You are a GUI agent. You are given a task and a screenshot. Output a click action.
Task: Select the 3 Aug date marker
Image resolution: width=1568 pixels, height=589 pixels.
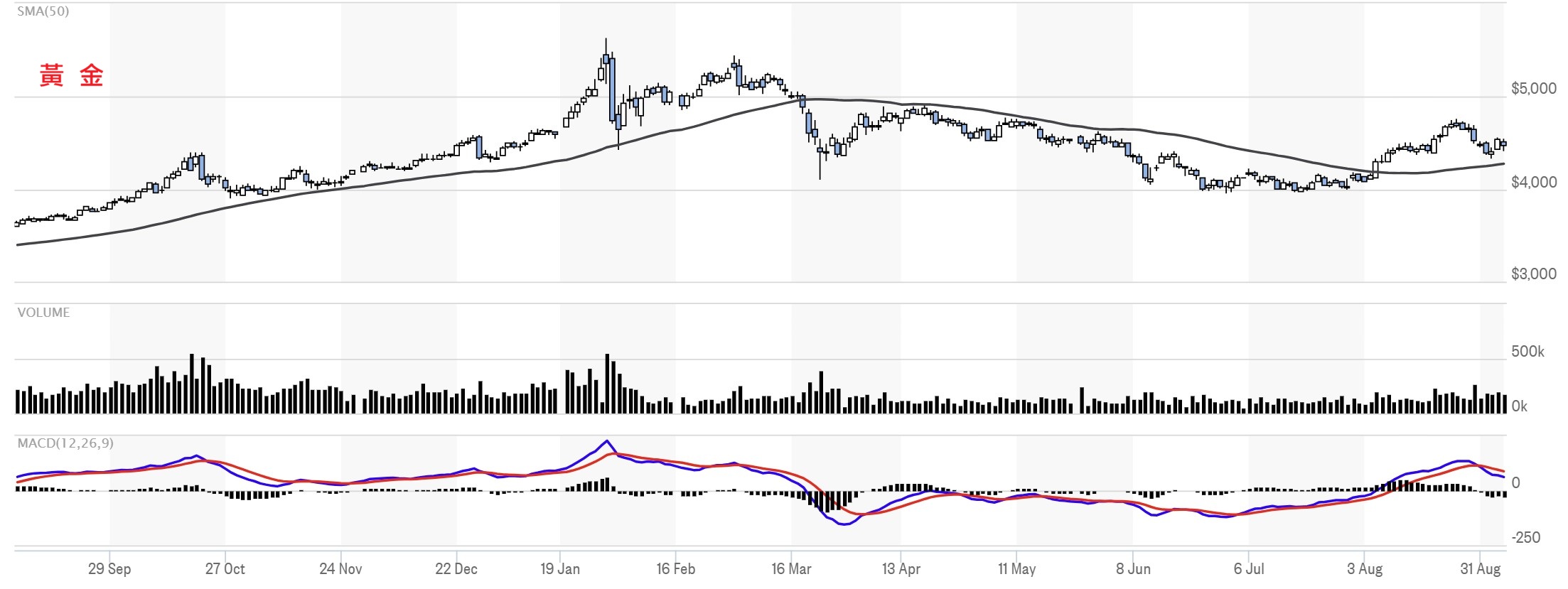point(1365,569)
